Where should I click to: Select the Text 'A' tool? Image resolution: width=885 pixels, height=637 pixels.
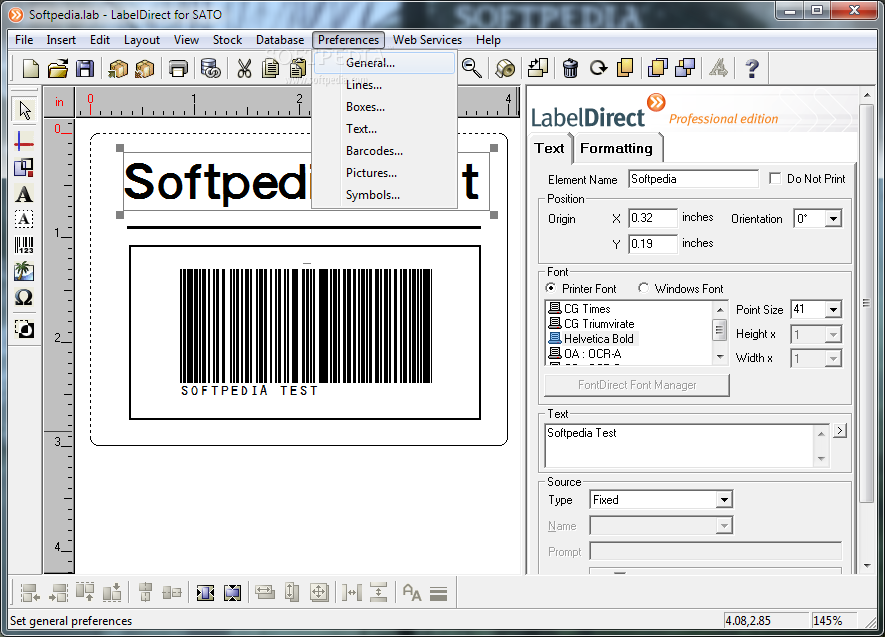click(24, 194)
